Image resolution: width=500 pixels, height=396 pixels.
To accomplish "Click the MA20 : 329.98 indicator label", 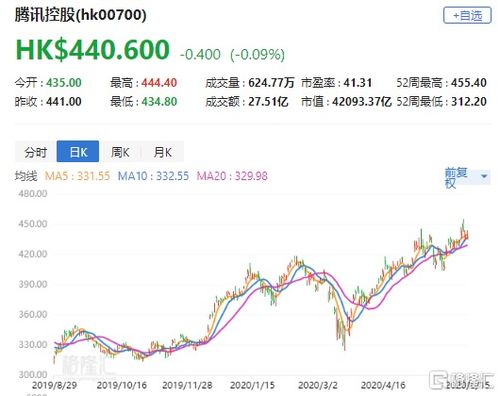I will [x=232, y=176].
